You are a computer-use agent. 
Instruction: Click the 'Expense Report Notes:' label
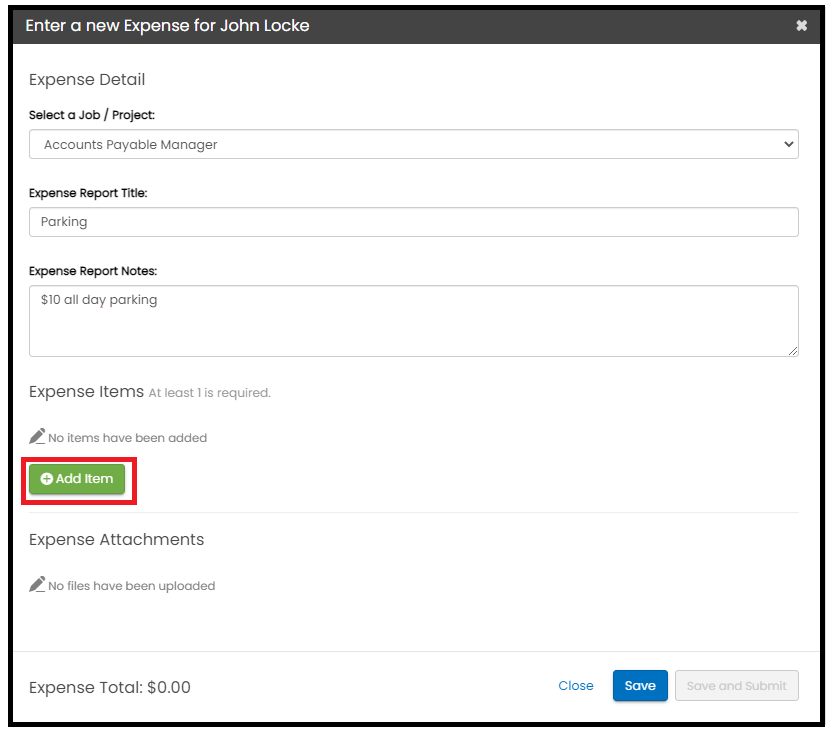pyautogui.click(x=93, y=271)
